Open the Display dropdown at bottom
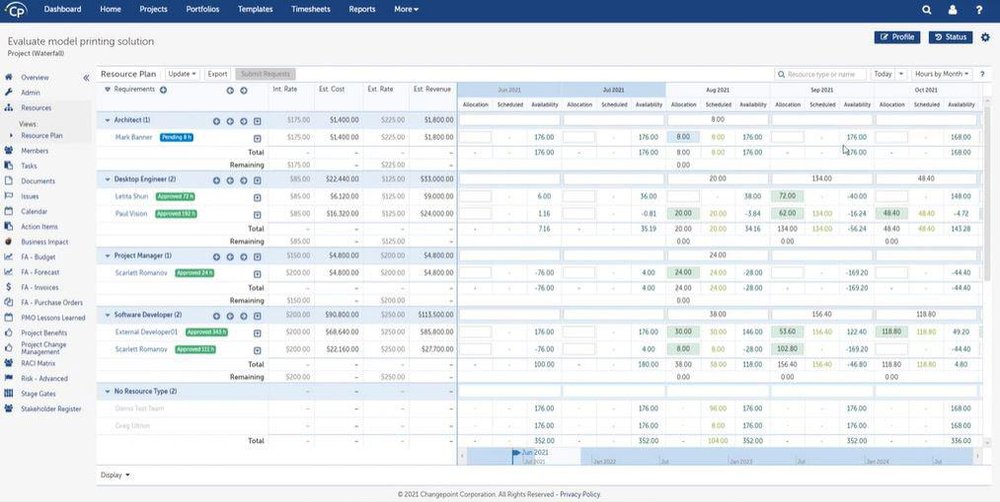This screenshot has width=1000, height=502. [115, 475]
